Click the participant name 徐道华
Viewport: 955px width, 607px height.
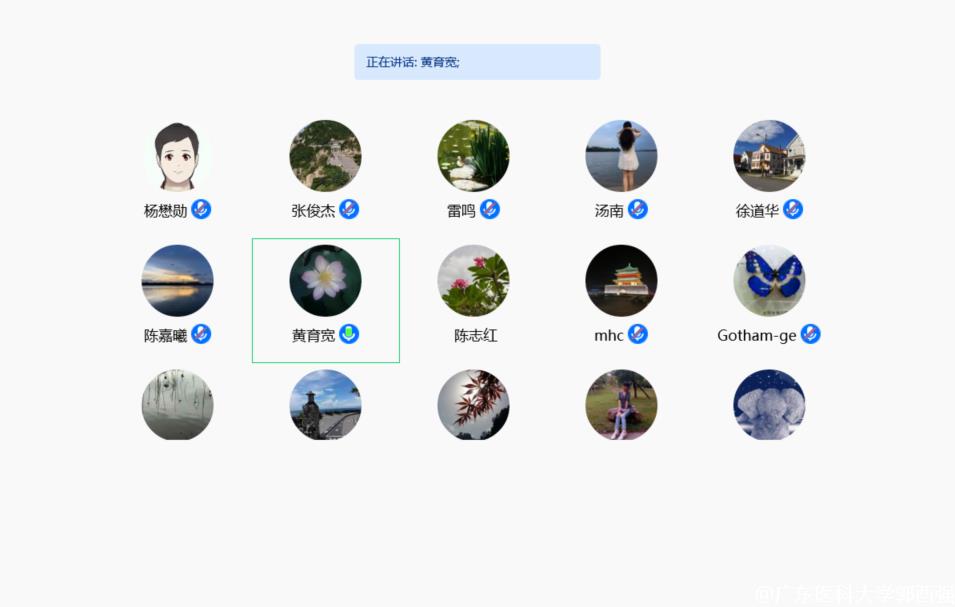coord(757,211)
